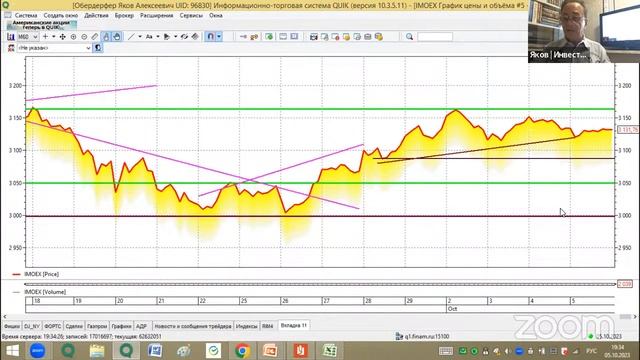Click the camera snapshot icon
640x360 pixels.
tap(313, 37)
